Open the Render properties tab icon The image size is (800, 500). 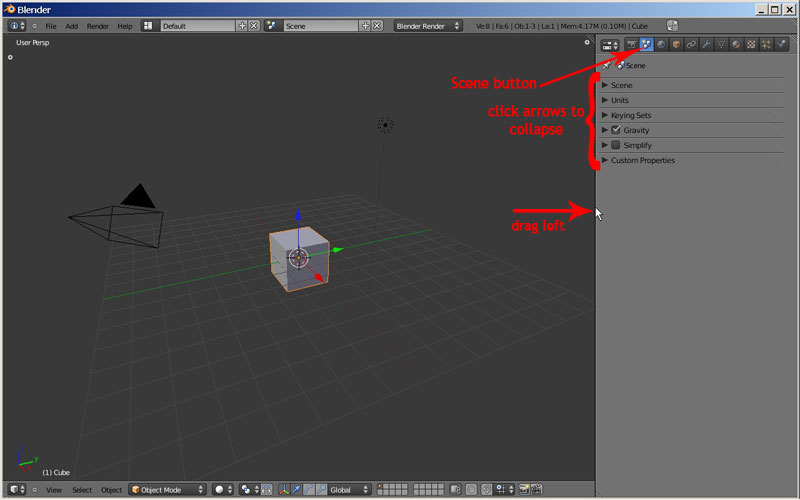click(x=632, y=45)
